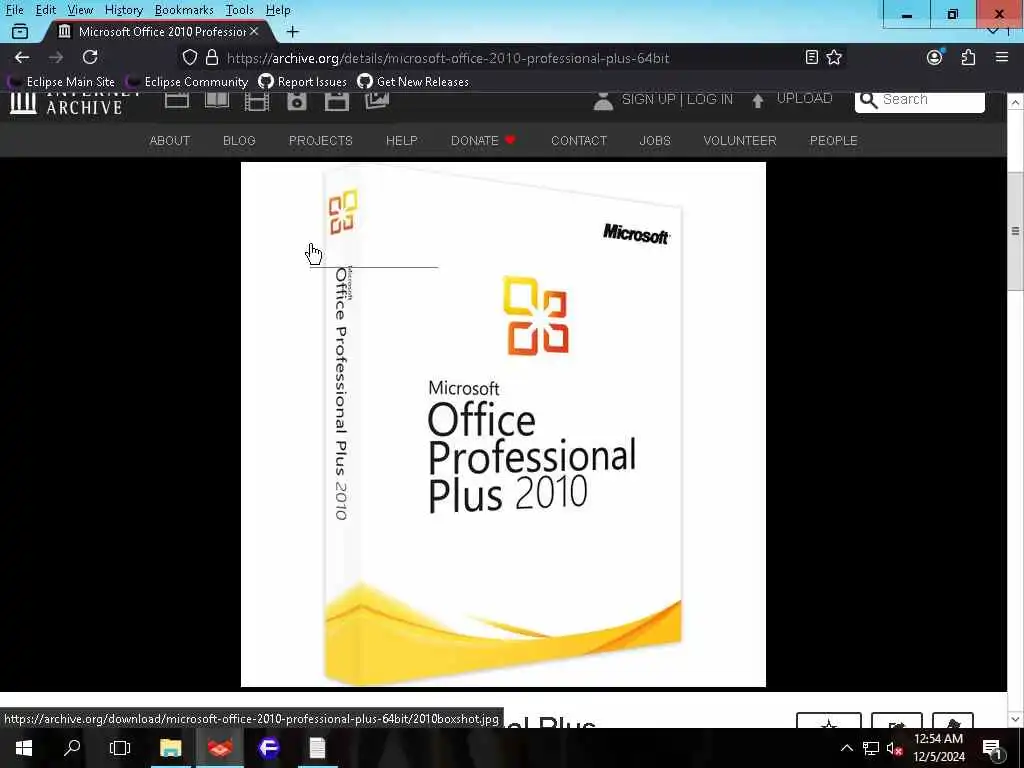
Task: Open the notification center icon
Action: pyautogui.click(x=993, y=749)
